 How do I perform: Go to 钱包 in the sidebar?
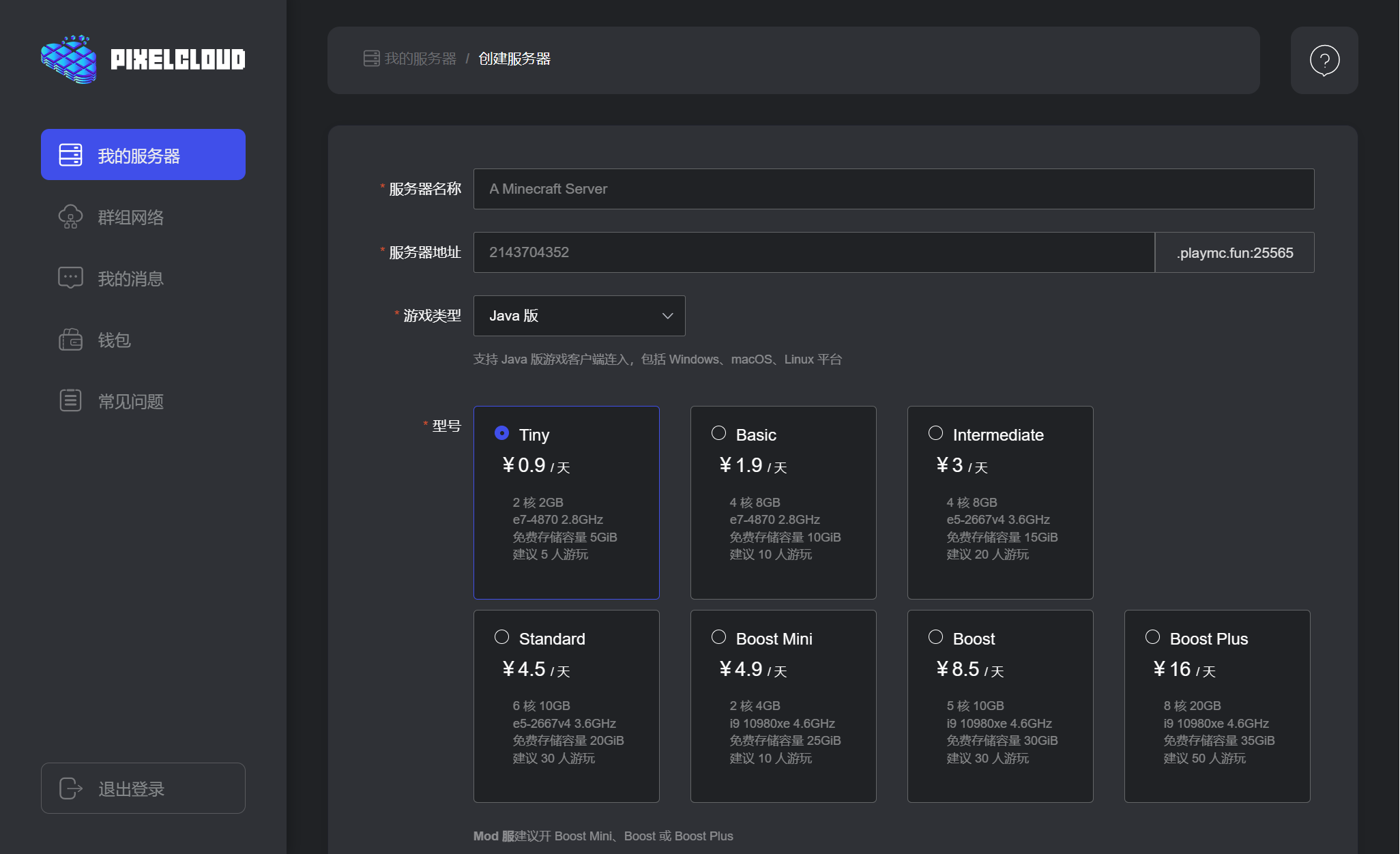(114, 340)
